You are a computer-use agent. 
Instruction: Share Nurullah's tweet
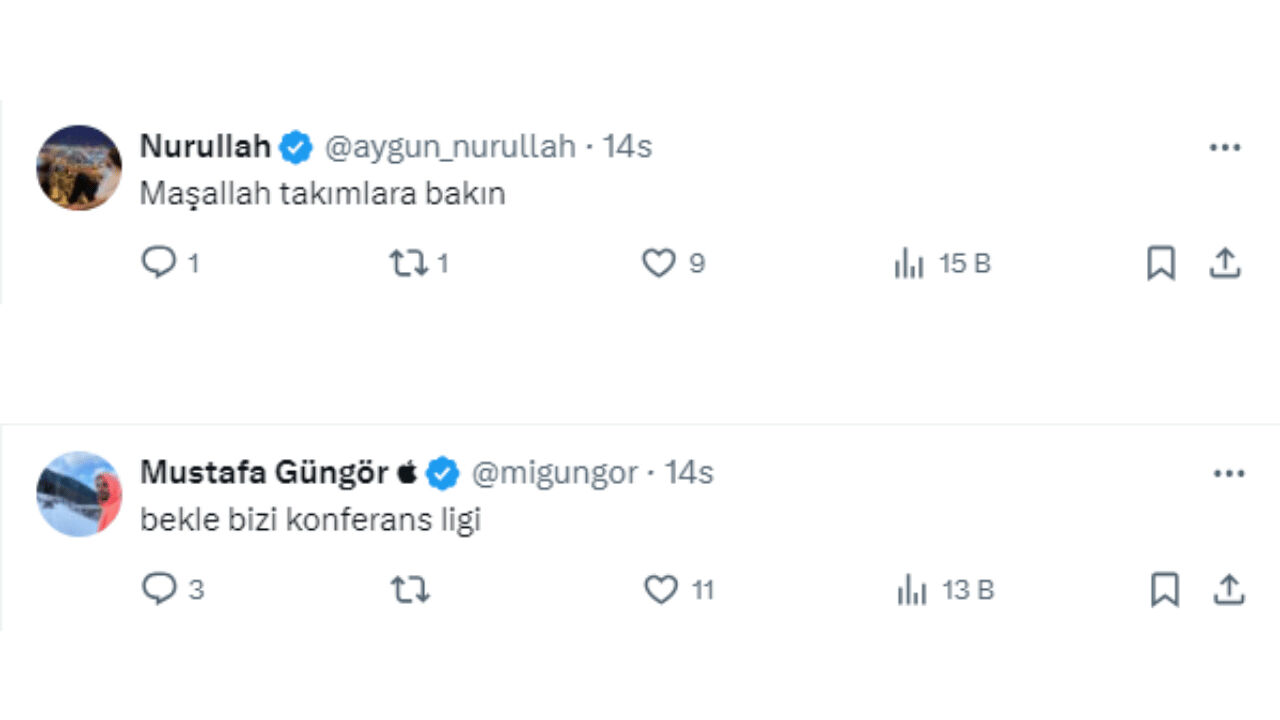[1225, 263]
